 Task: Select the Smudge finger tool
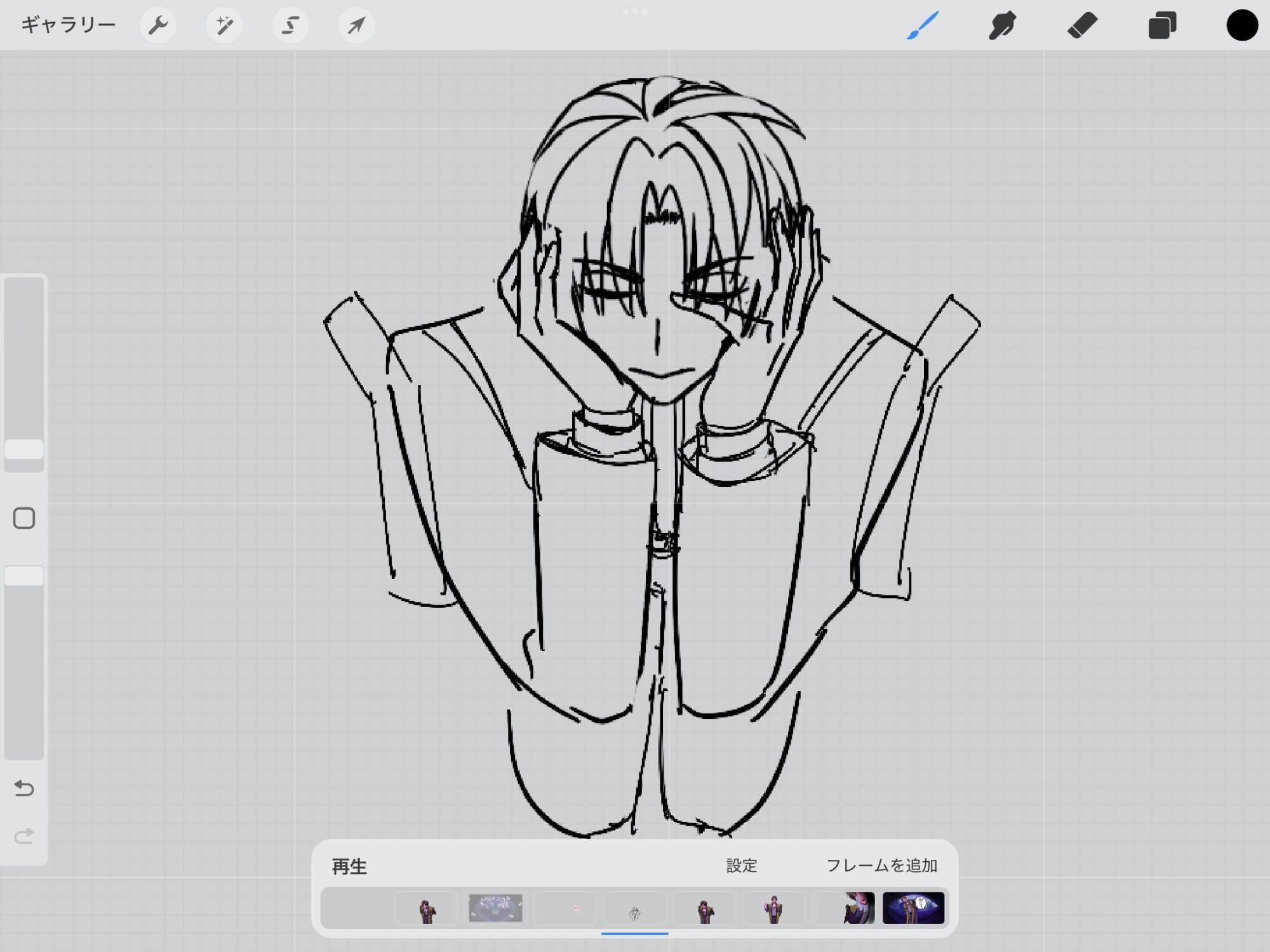pyautogui.click(x=1003, y=25)
